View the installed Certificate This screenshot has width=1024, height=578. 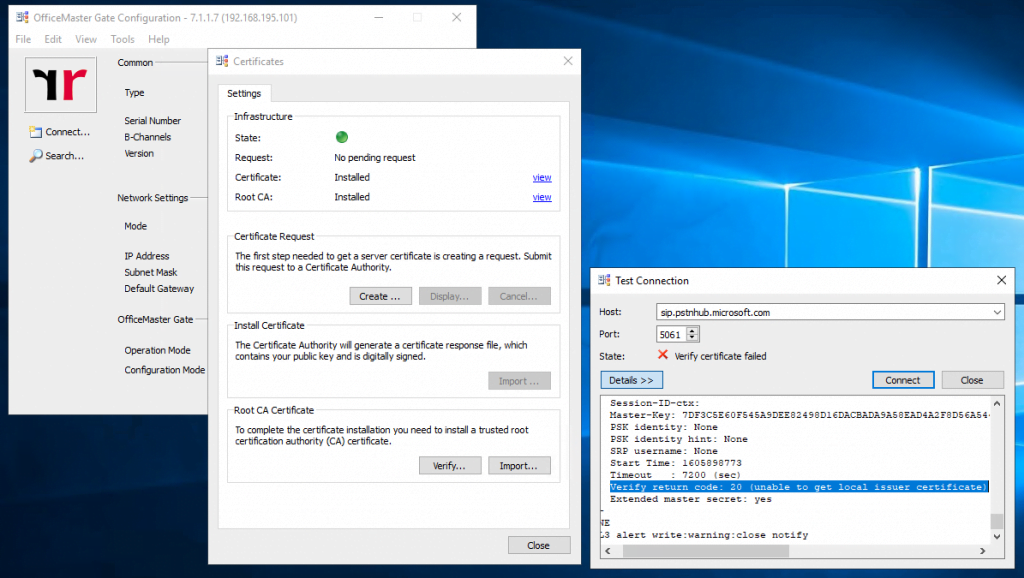pyautogui.click(x=542, y=178)
